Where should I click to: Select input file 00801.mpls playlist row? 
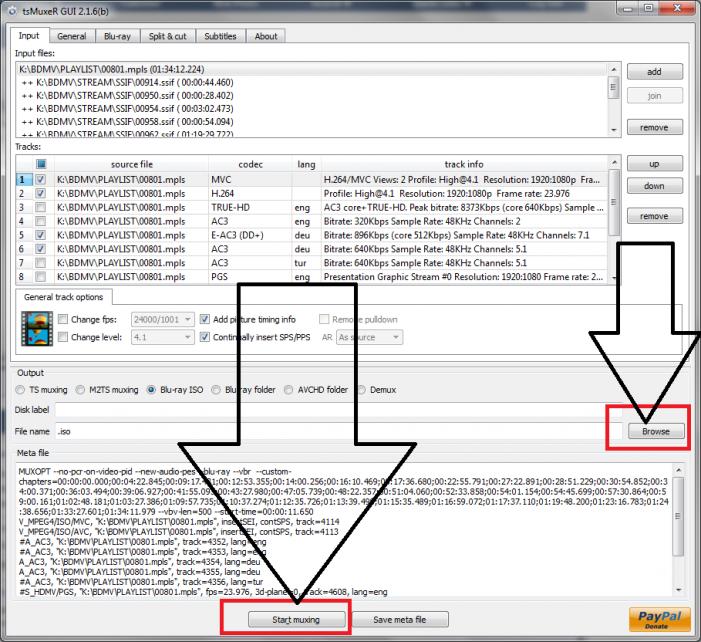[312, 69]
